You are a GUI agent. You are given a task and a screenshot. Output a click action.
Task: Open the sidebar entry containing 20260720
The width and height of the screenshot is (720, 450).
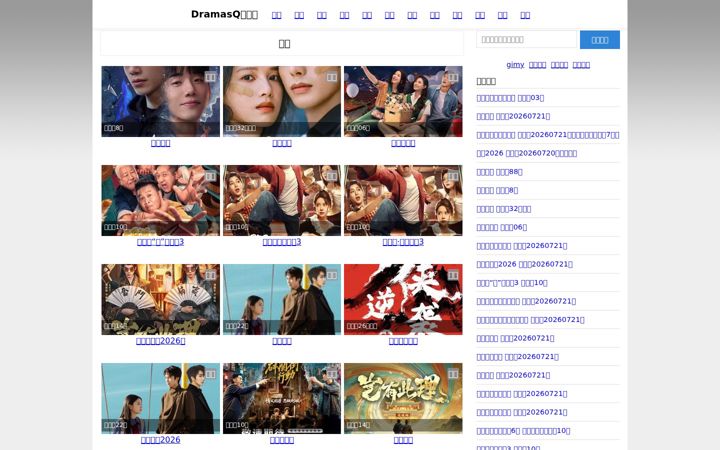[527, 153]
